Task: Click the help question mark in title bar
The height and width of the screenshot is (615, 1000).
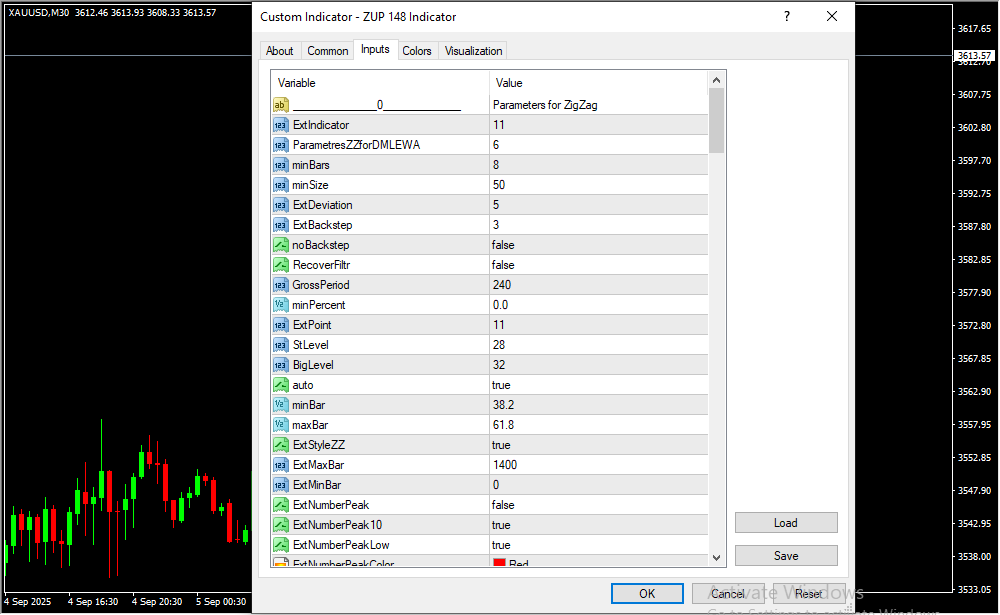Action: tap(787, 17)
